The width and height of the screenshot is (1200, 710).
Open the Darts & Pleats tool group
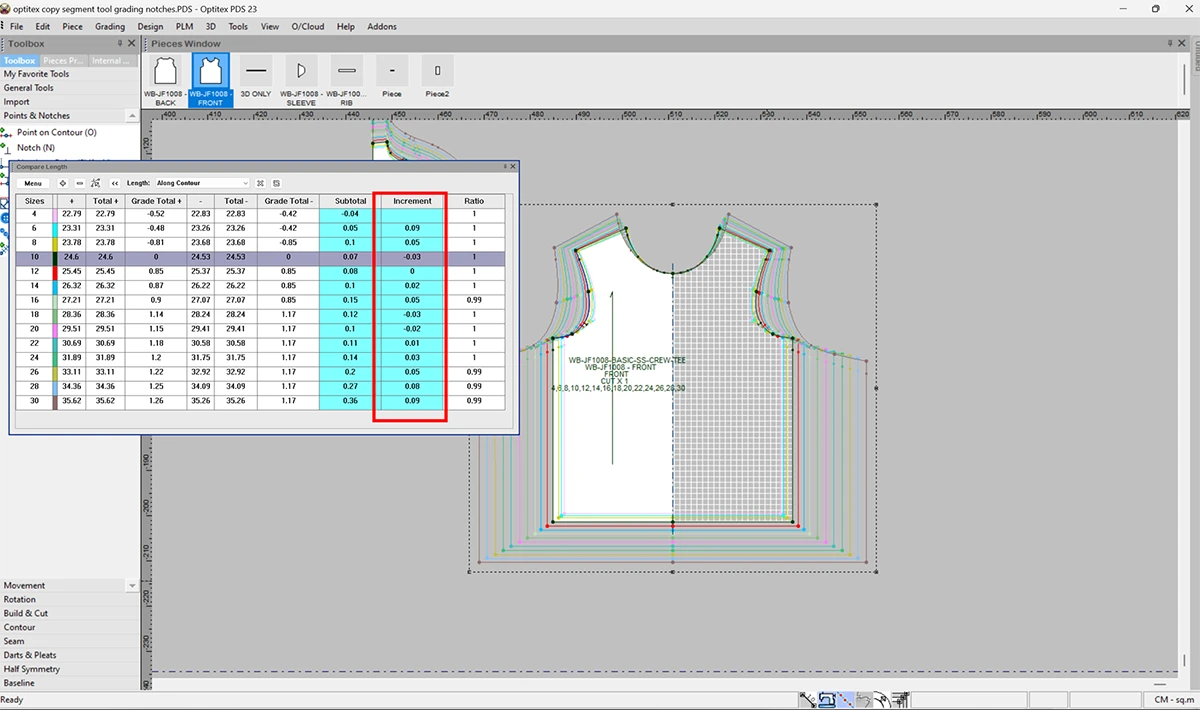tap(31, 656)
